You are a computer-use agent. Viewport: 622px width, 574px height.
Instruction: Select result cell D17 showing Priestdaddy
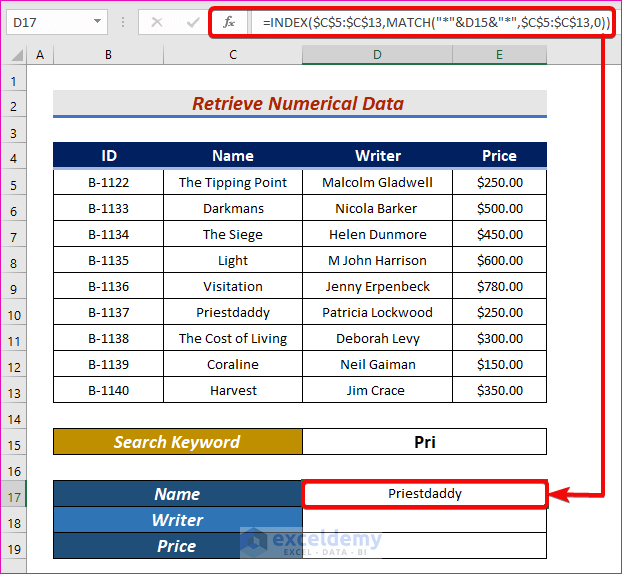point(424,494)
